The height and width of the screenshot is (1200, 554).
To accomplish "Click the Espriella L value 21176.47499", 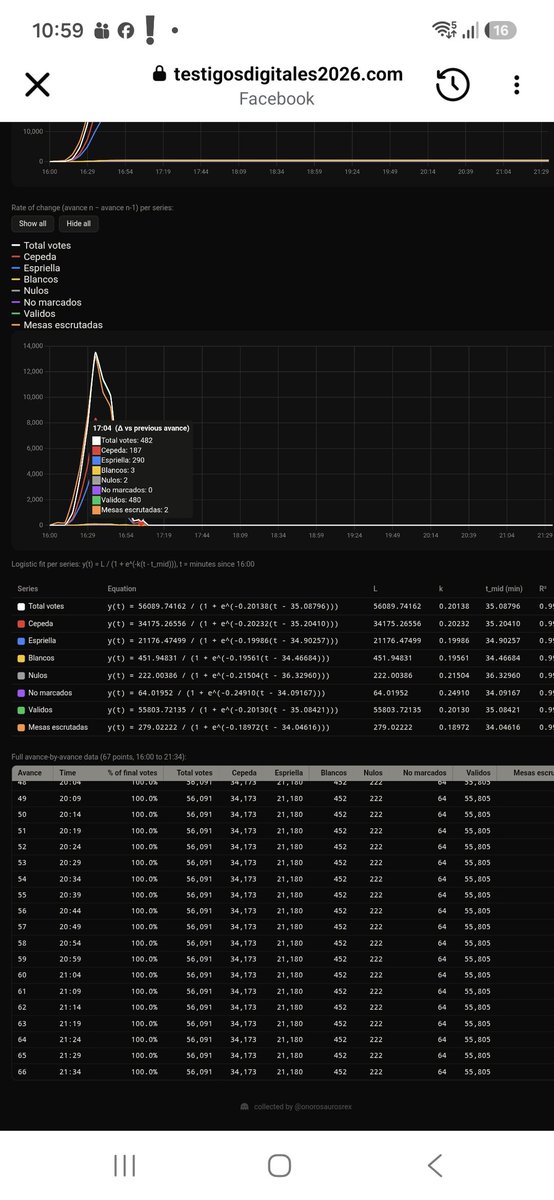I will 396,641.
